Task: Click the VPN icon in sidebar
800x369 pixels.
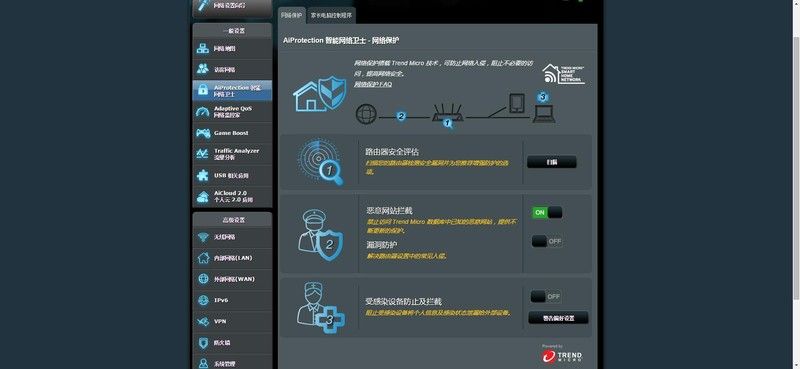Action: click(x=203, y=322)
